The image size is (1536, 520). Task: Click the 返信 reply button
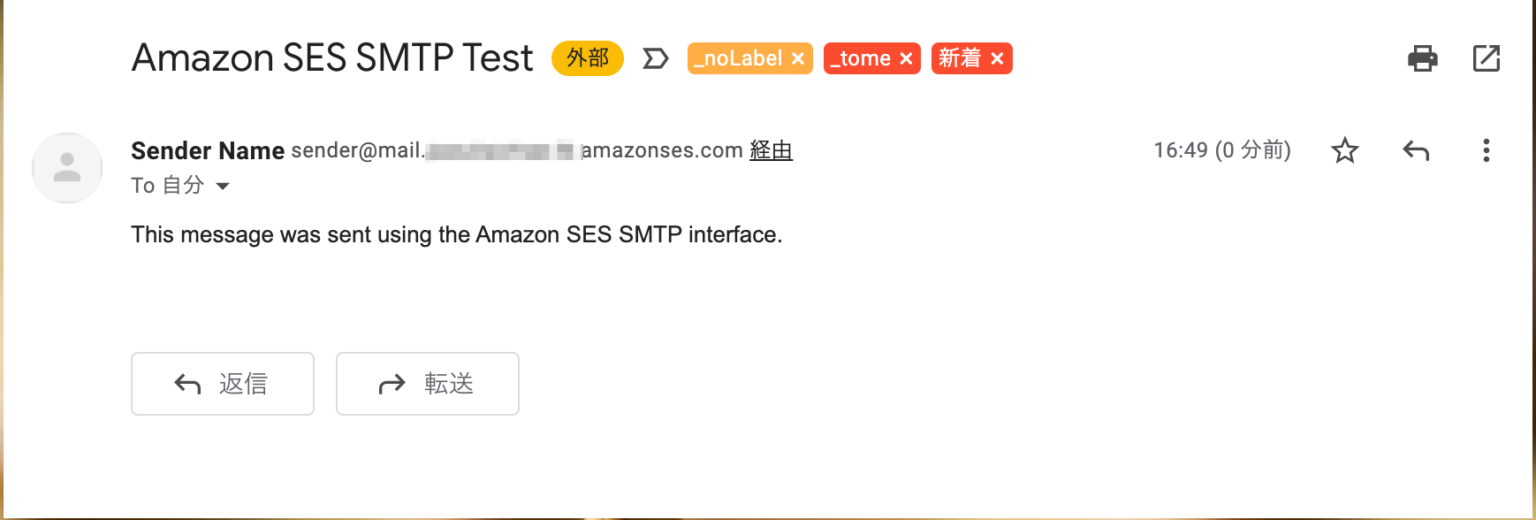222,384
